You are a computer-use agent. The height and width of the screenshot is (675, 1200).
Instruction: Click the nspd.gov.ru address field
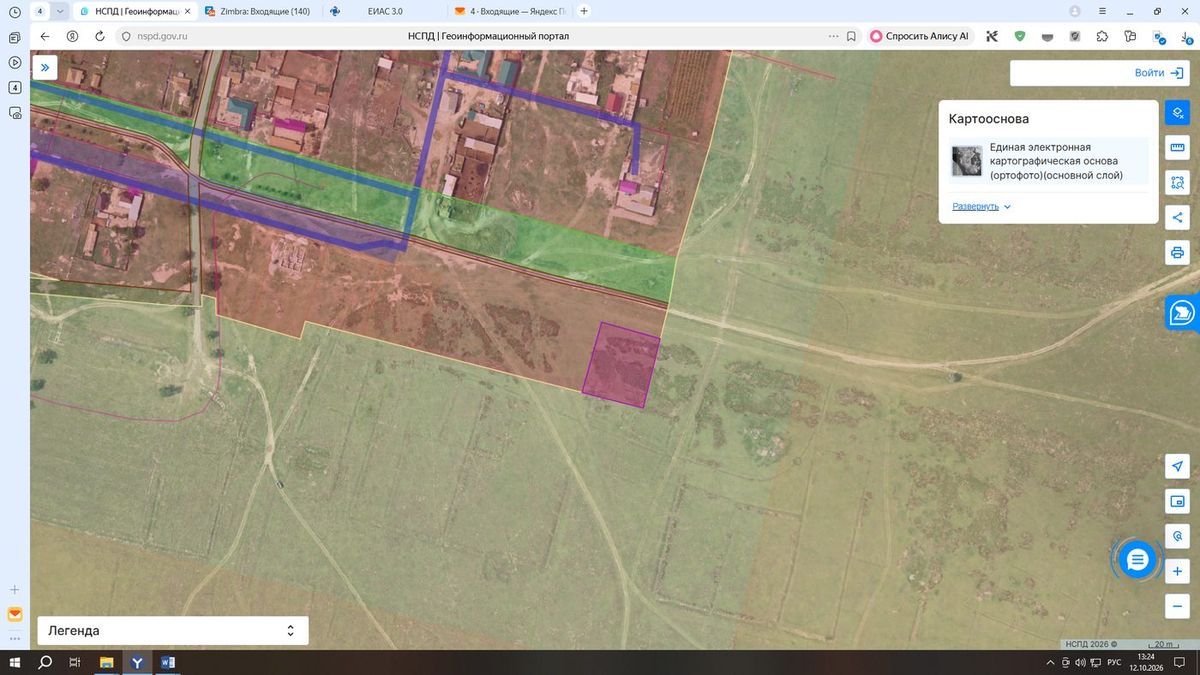click(x=162, y=36)
